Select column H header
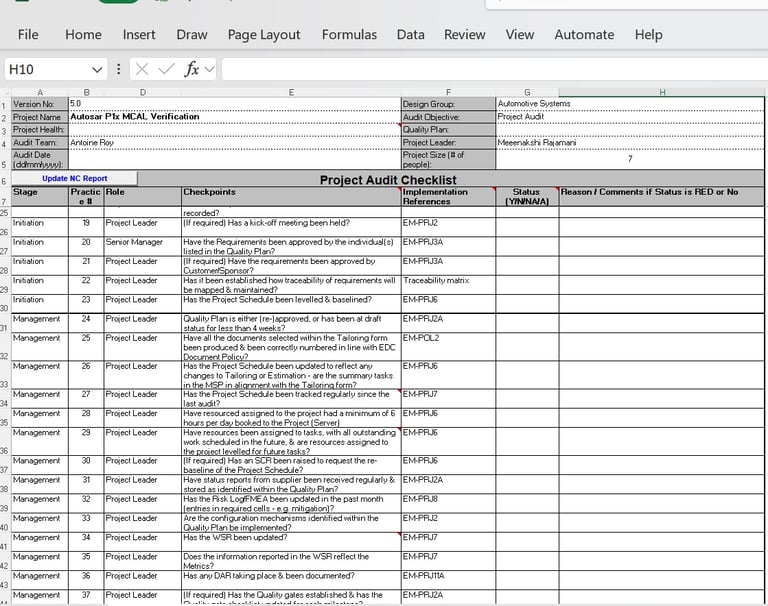The height and width of the screenshot is (606, 768). (662, 93)
